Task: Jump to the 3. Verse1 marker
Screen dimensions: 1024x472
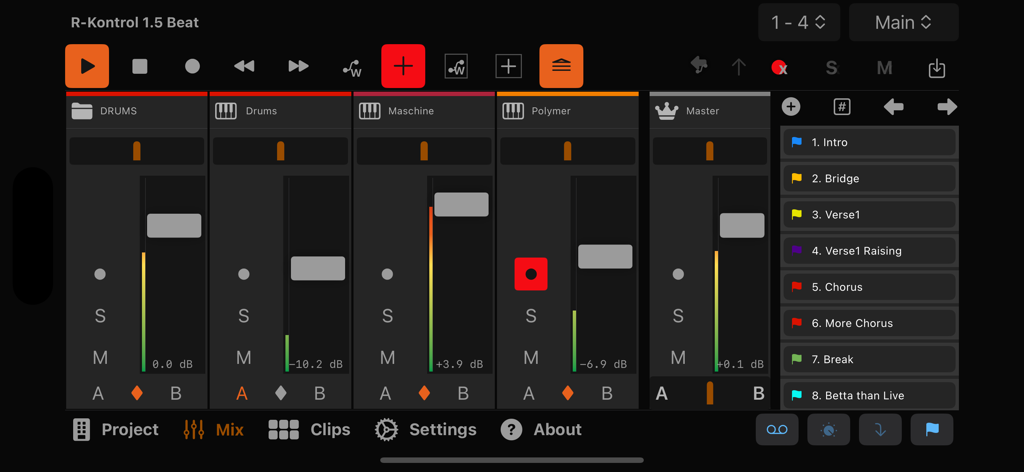Action: point(869,215)
